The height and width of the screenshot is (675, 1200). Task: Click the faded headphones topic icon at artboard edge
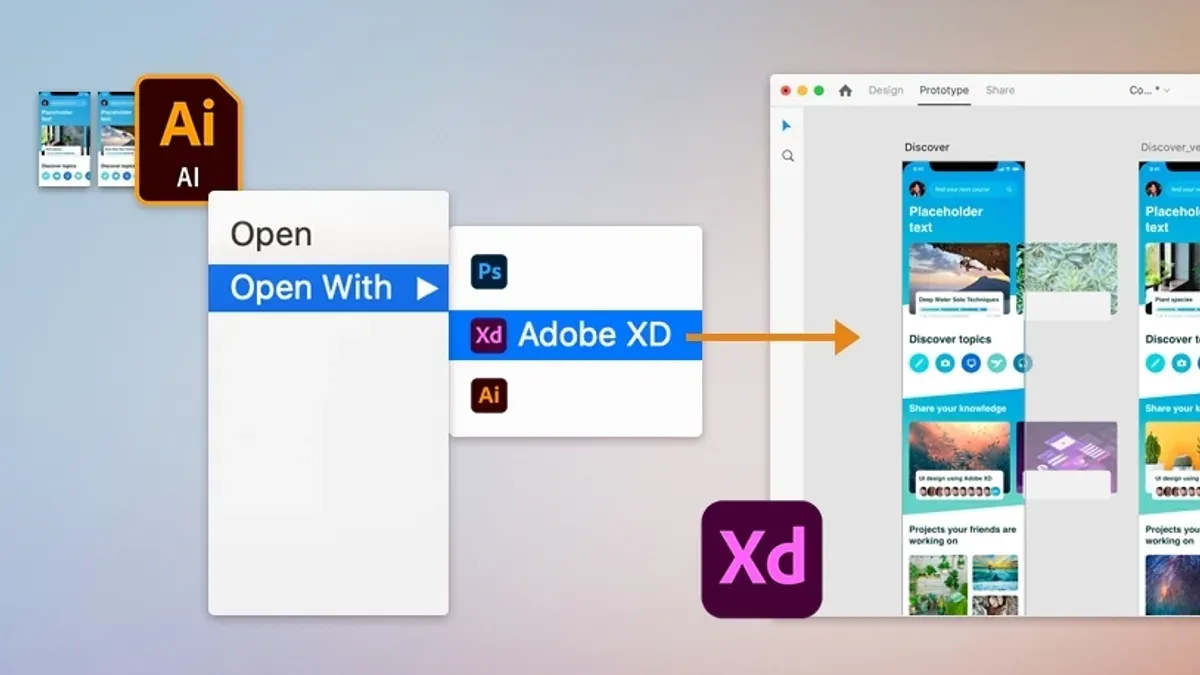click(x=1023, y=364)
